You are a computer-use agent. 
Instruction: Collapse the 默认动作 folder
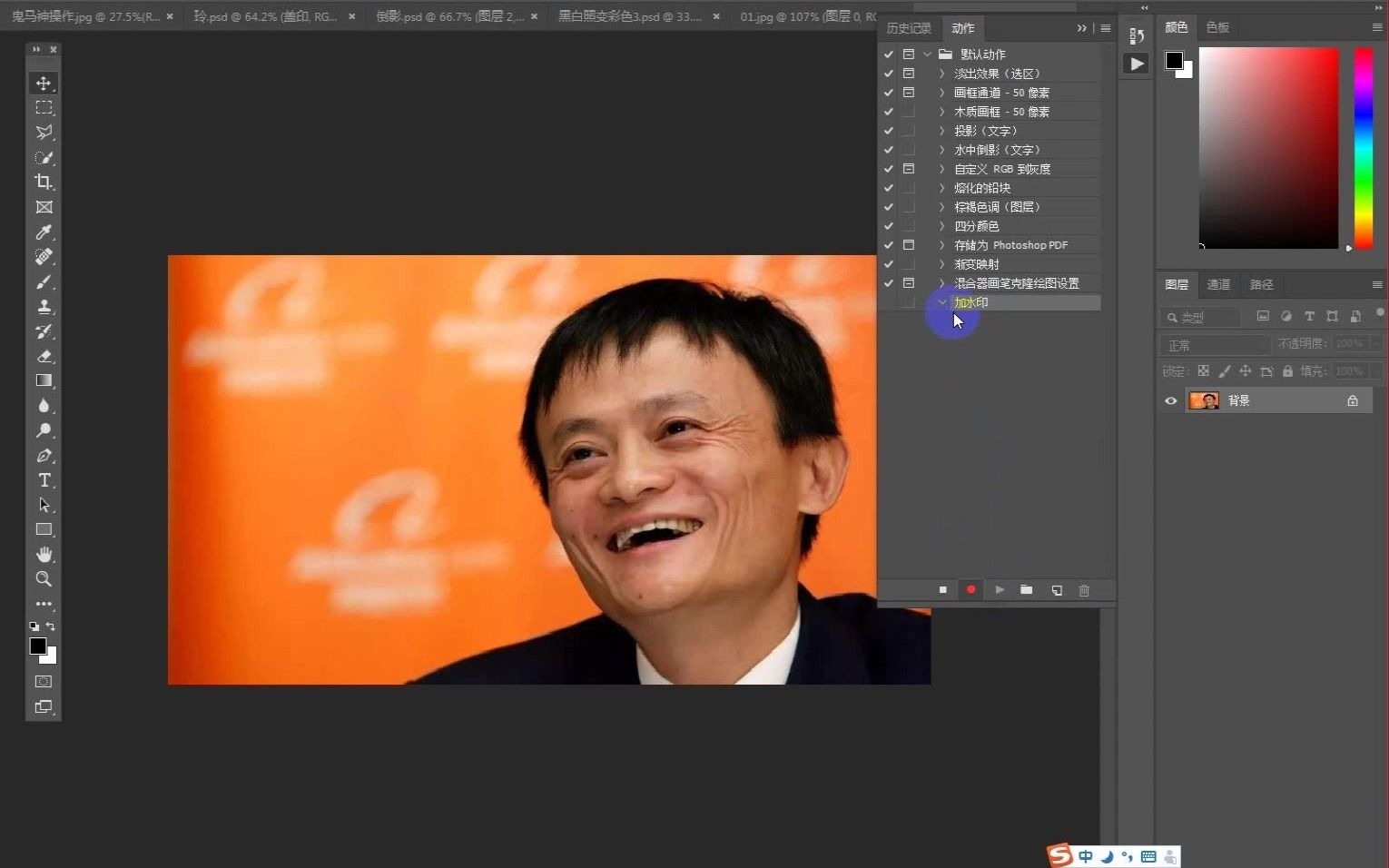(x=927, y=54)
